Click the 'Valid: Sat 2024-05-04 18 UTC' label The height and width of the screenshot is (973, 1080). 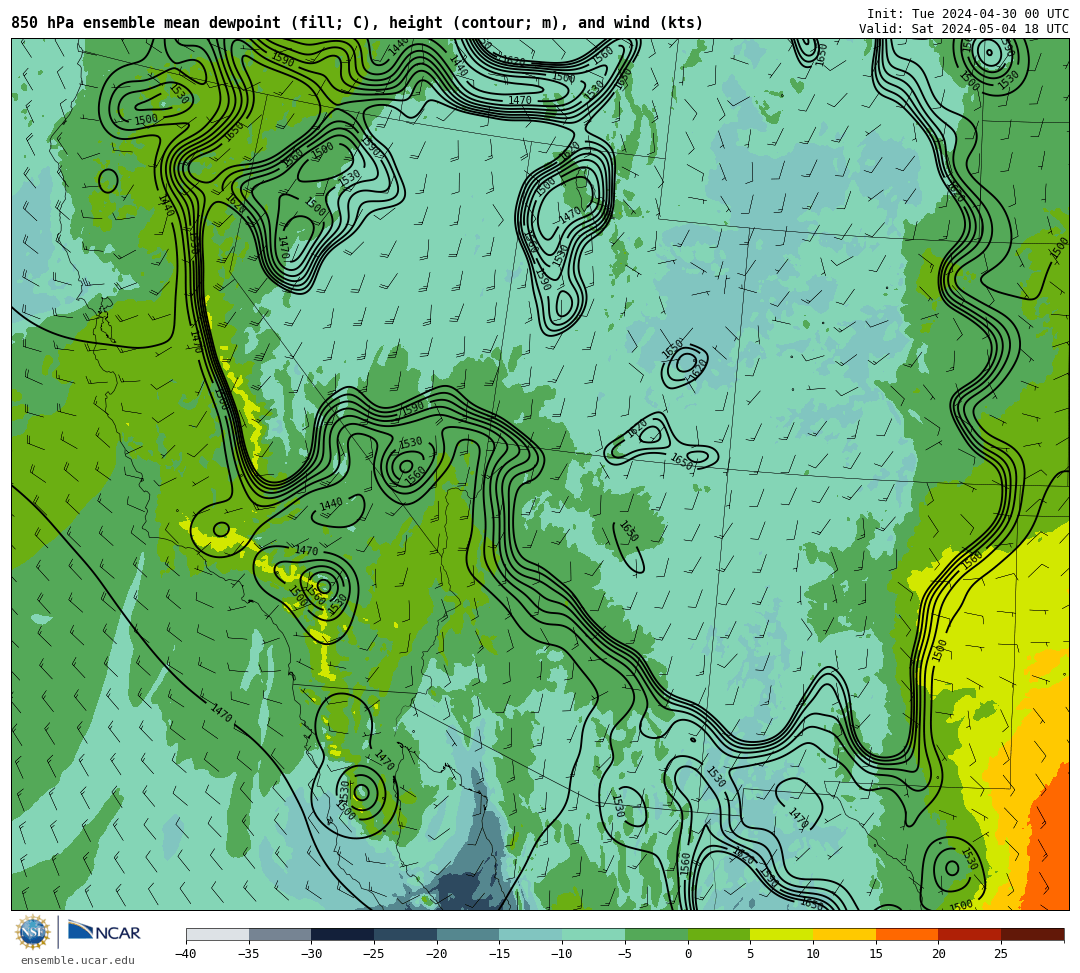pyautogui.click(x=964, y=29)
